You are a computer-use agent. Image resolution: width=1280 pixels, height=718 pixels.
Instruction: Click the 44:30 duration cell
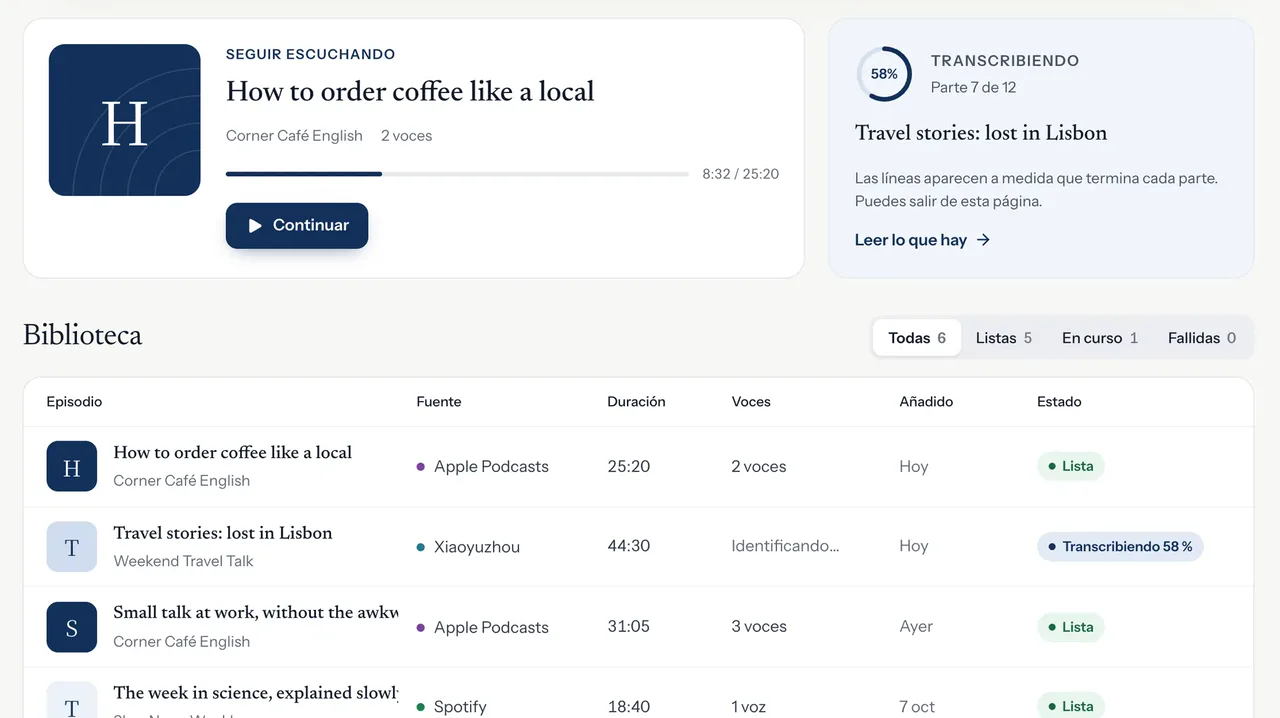[x=629, y=546]
